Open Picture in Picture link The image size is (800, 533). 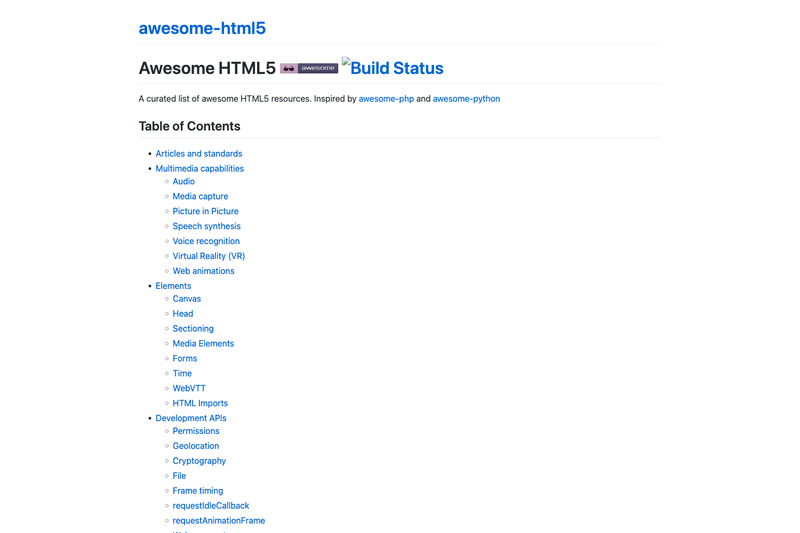click(x=205, y=211)
